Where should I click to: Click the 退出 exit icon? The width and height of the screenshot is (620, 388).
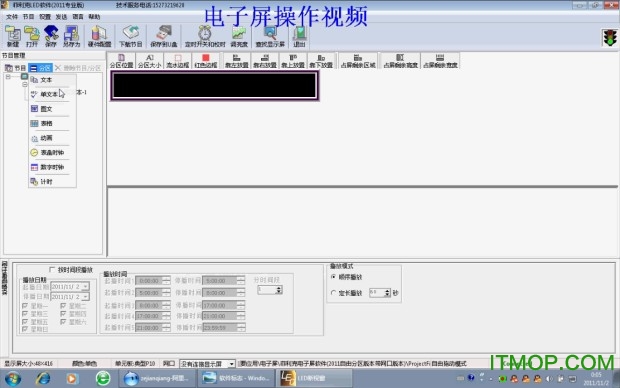coord(299,36)
